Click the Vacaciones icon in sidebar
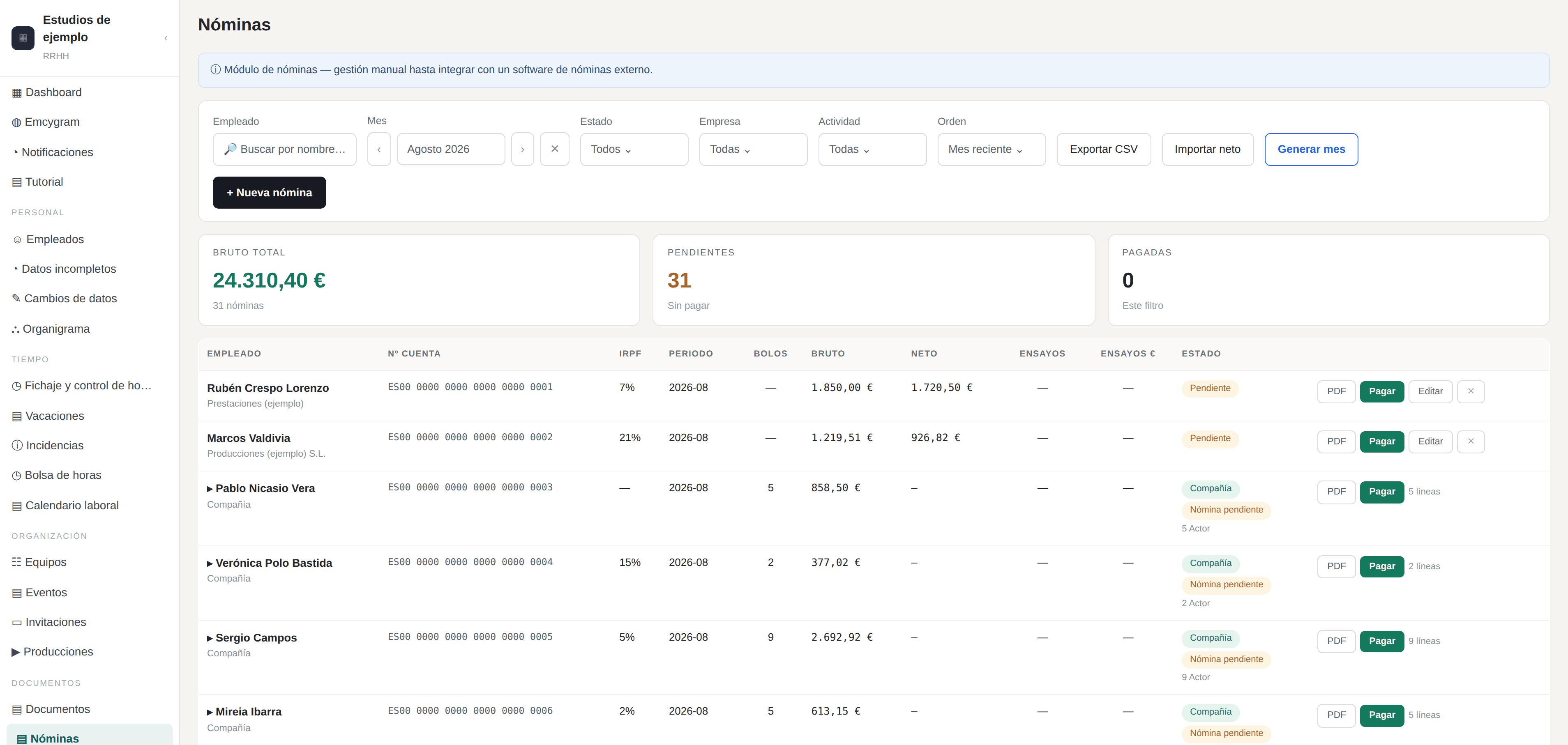 tap(17, 416)
